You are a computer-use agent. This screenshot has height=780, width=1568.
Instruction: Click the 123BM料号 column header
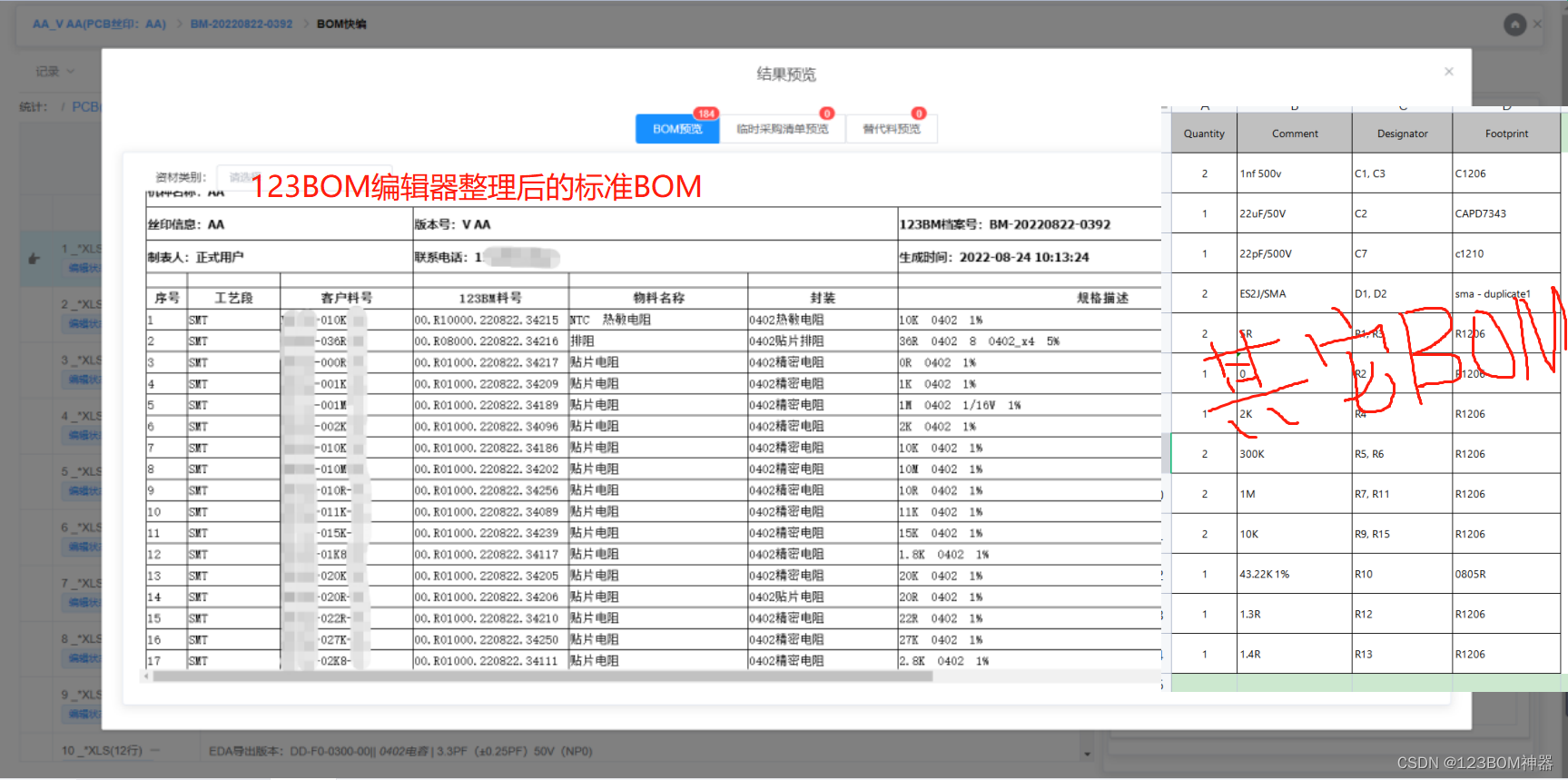pyautogui.click(x=490, y=298)
